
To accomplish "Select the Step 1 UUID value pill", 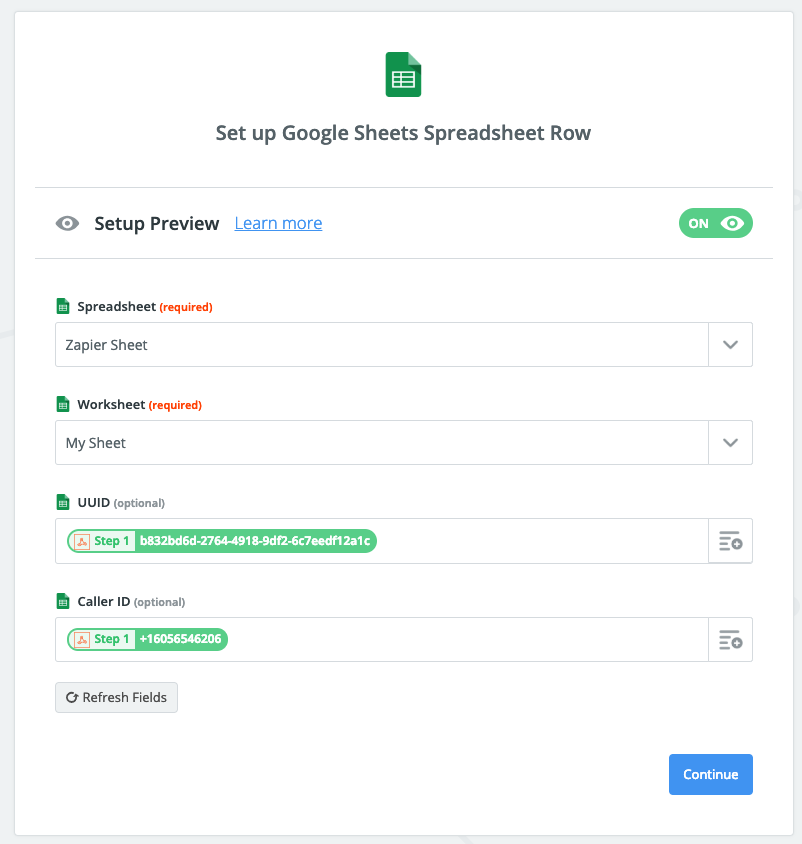I will click(x=222, y=541).
